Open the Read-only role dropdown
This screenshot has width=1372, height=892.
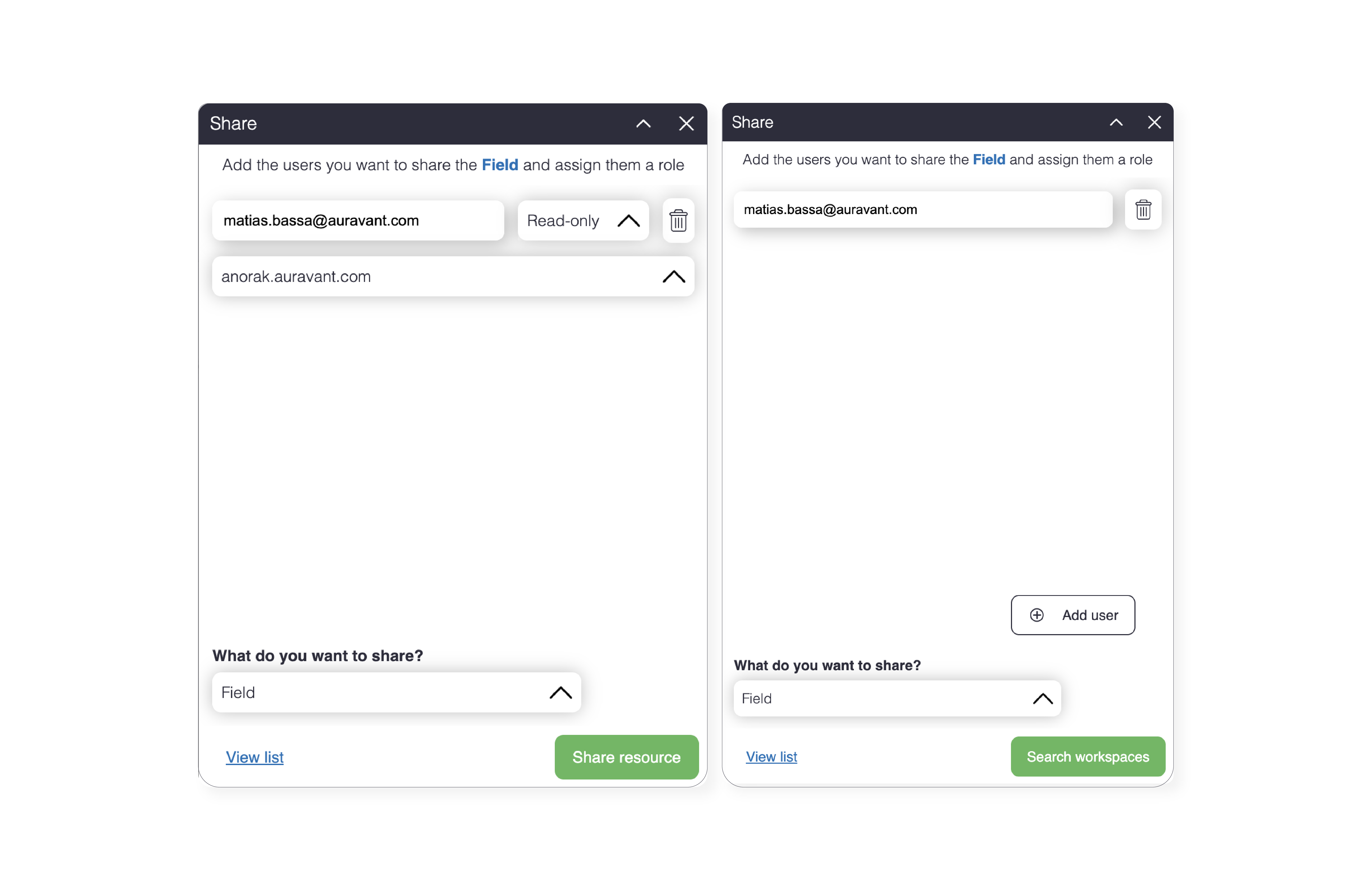[x=583, y=220]
